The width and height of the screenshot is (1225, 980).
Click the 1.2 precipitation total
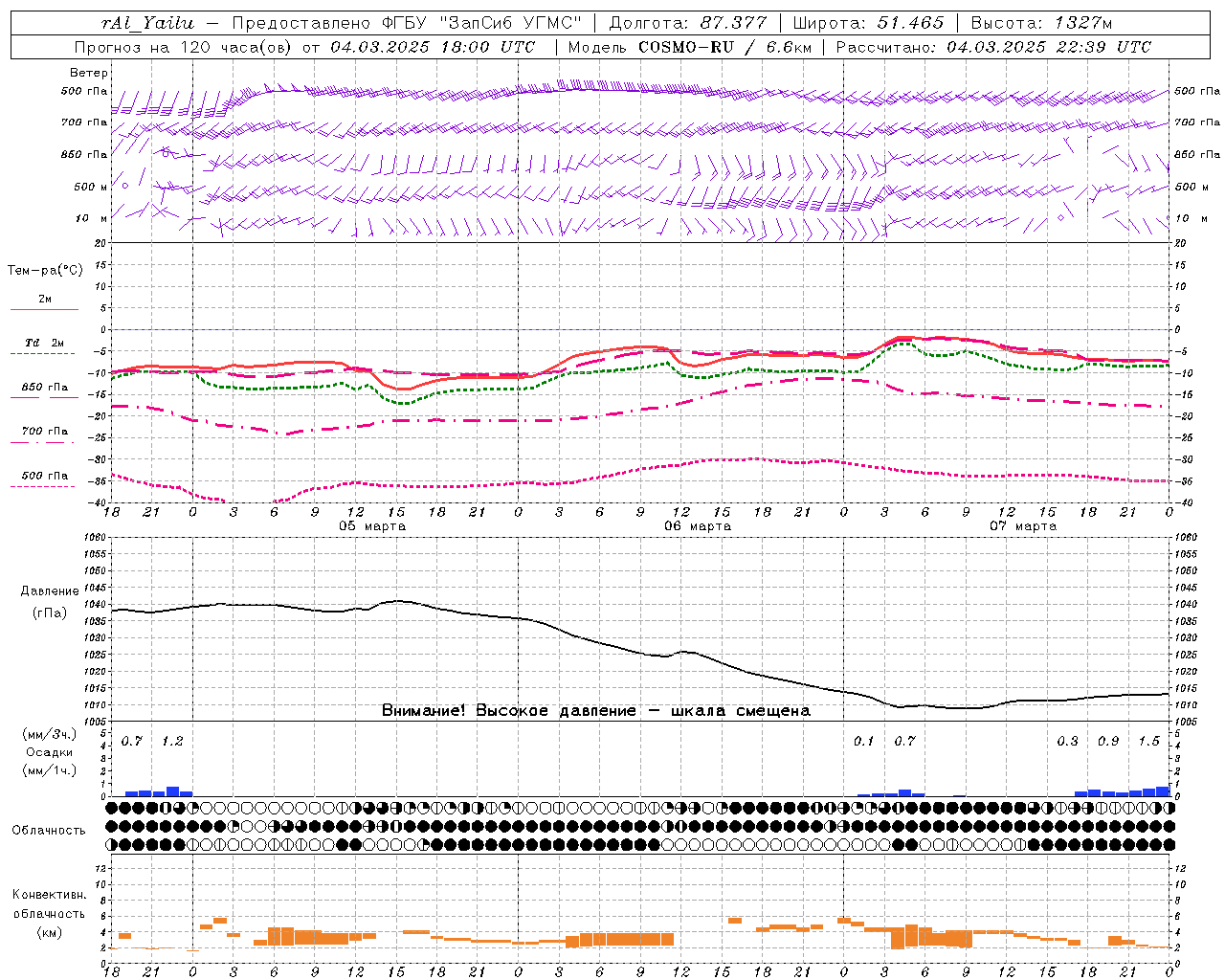172,741
